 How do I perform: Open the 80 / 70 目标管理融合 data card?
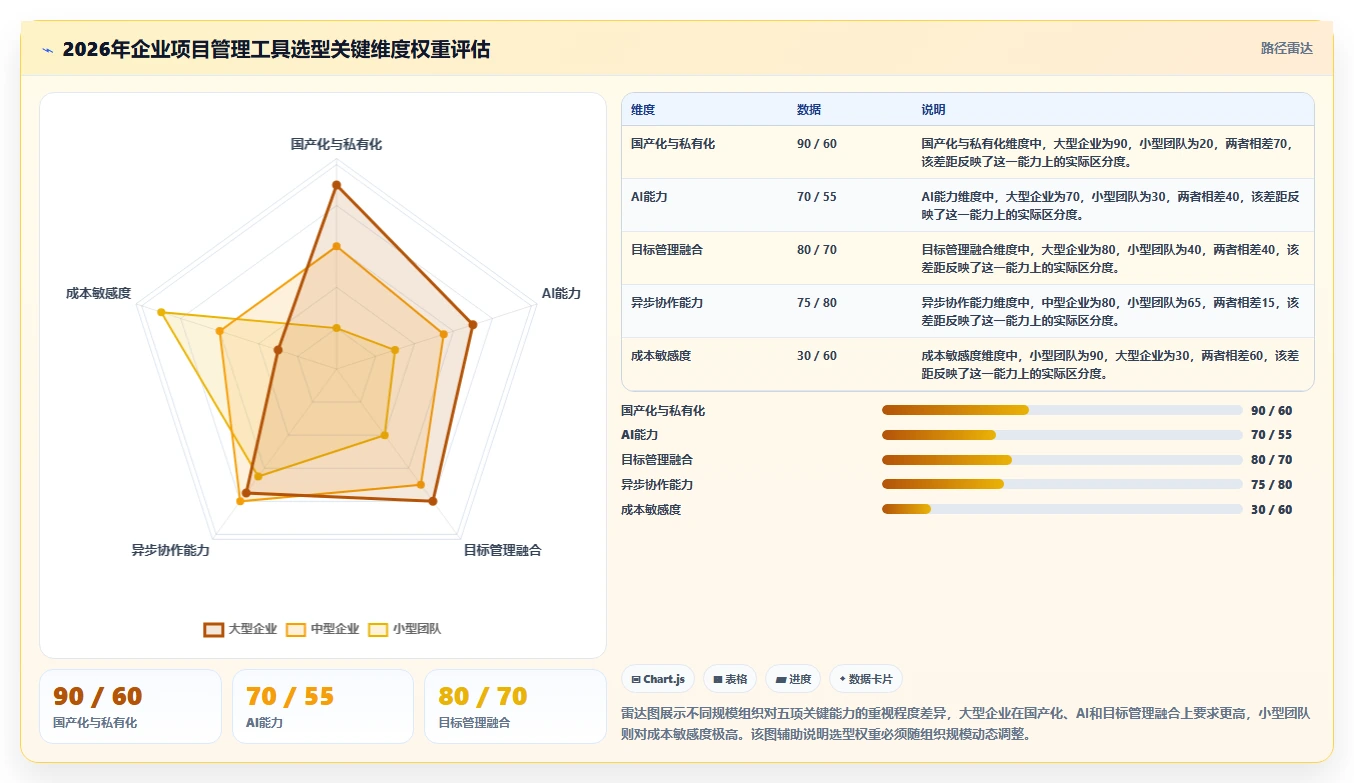point(515,707)
